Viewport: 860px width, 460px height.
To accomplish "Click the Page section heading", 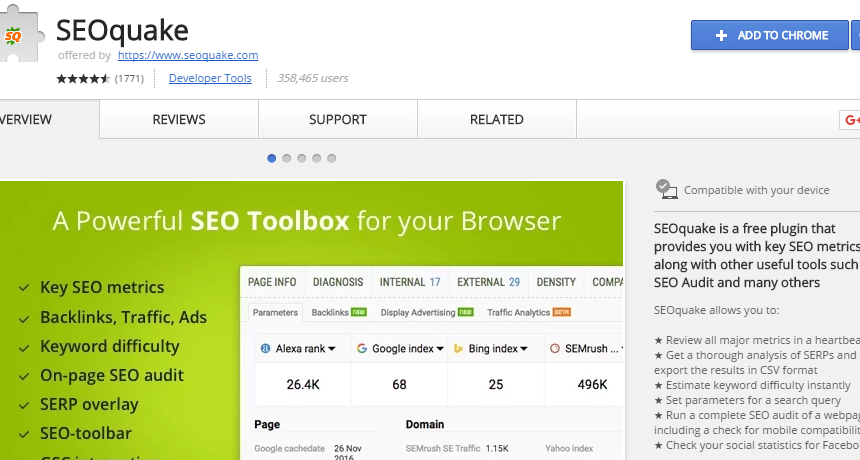I will [267, 424].
